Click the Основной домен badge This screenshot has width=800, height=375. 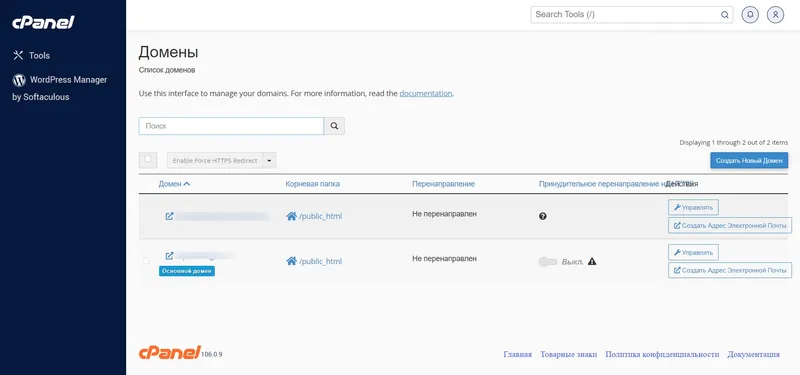(x=187, y=271)
